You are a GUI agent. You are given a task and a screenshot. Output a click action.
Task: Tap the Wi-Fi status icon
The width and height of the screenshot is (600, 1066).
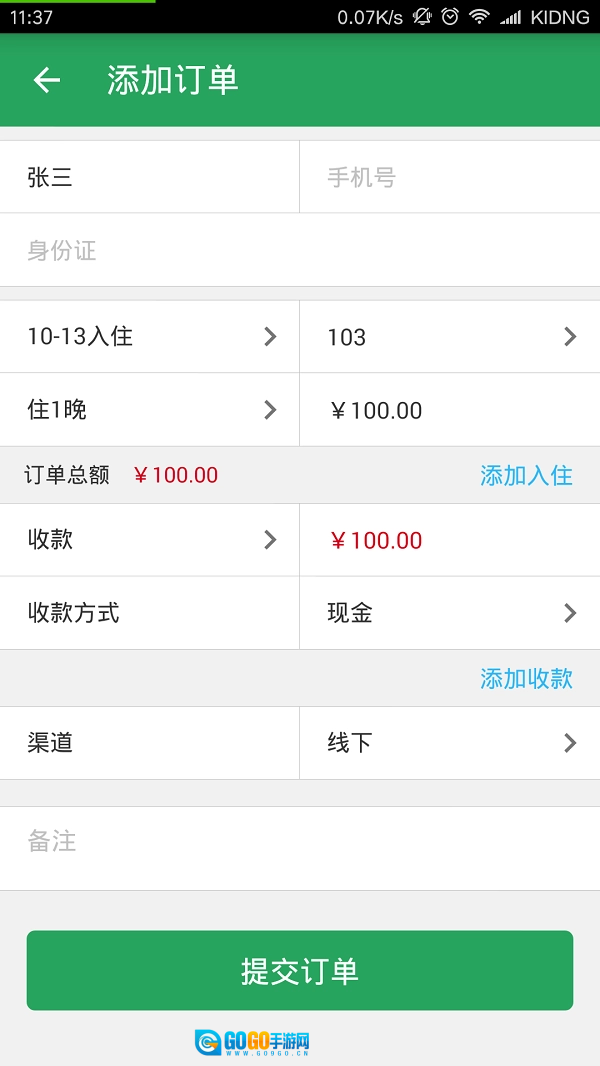point(480,17)
